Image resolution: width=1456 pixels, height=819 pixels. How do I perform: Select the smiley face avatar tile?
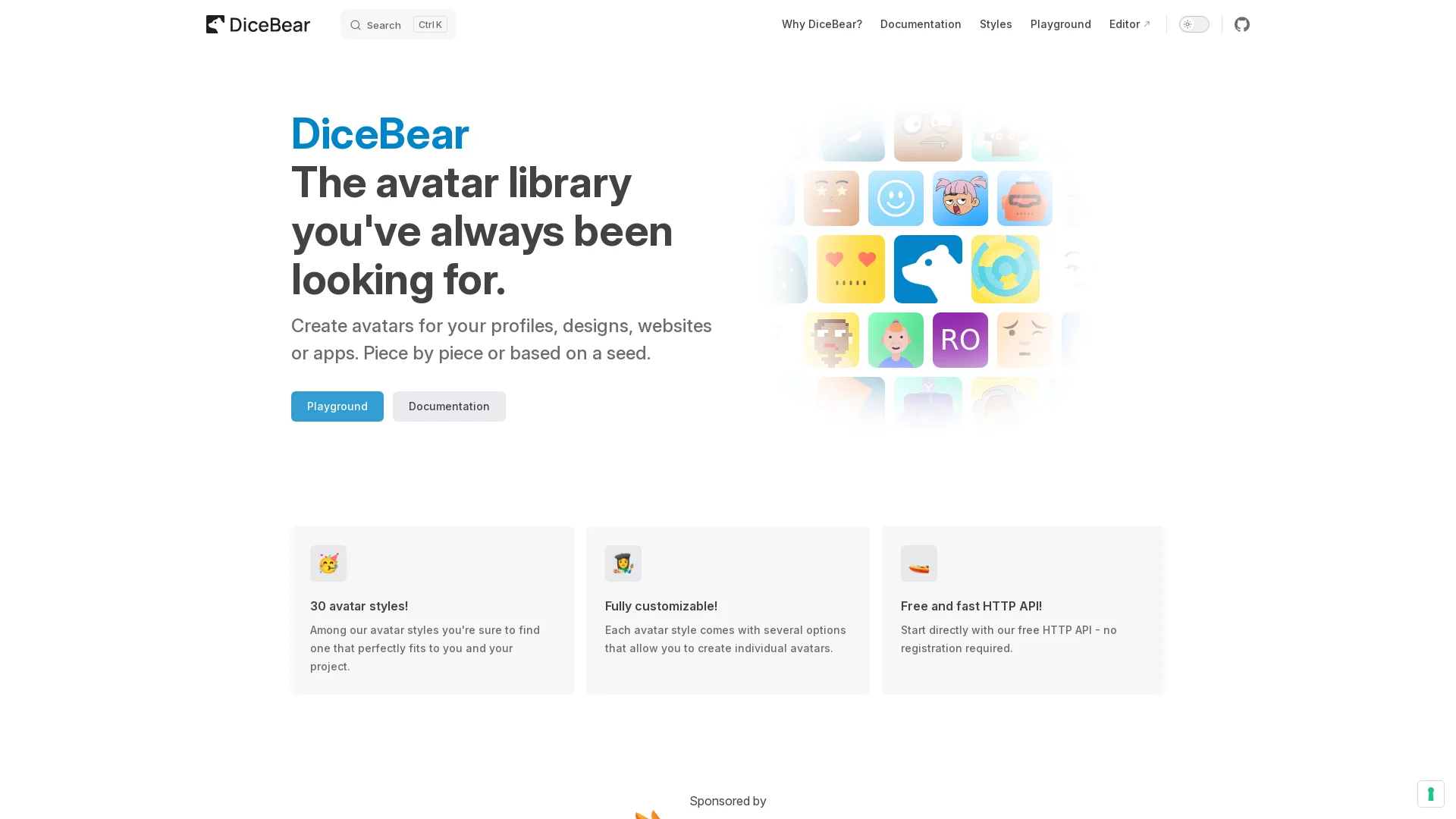point(896,198)
